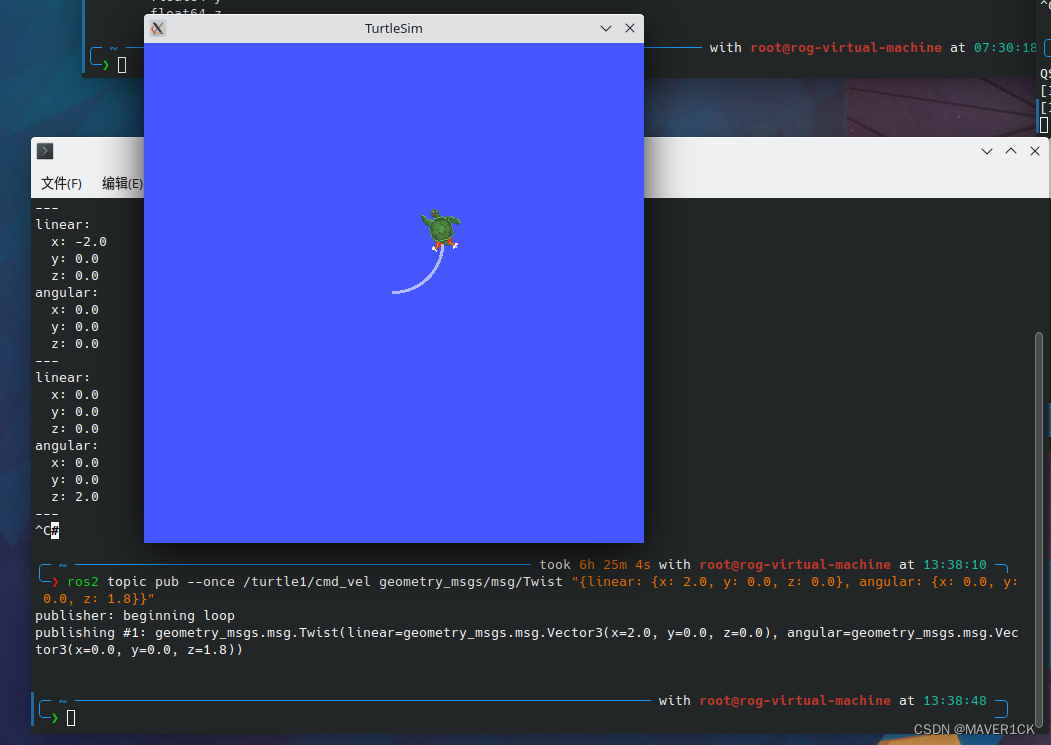Image resolution: width=1051 pixels, height=745 pixels.
Task: Click the terminal vertical scrollbar
Action: click(1040, 530)
